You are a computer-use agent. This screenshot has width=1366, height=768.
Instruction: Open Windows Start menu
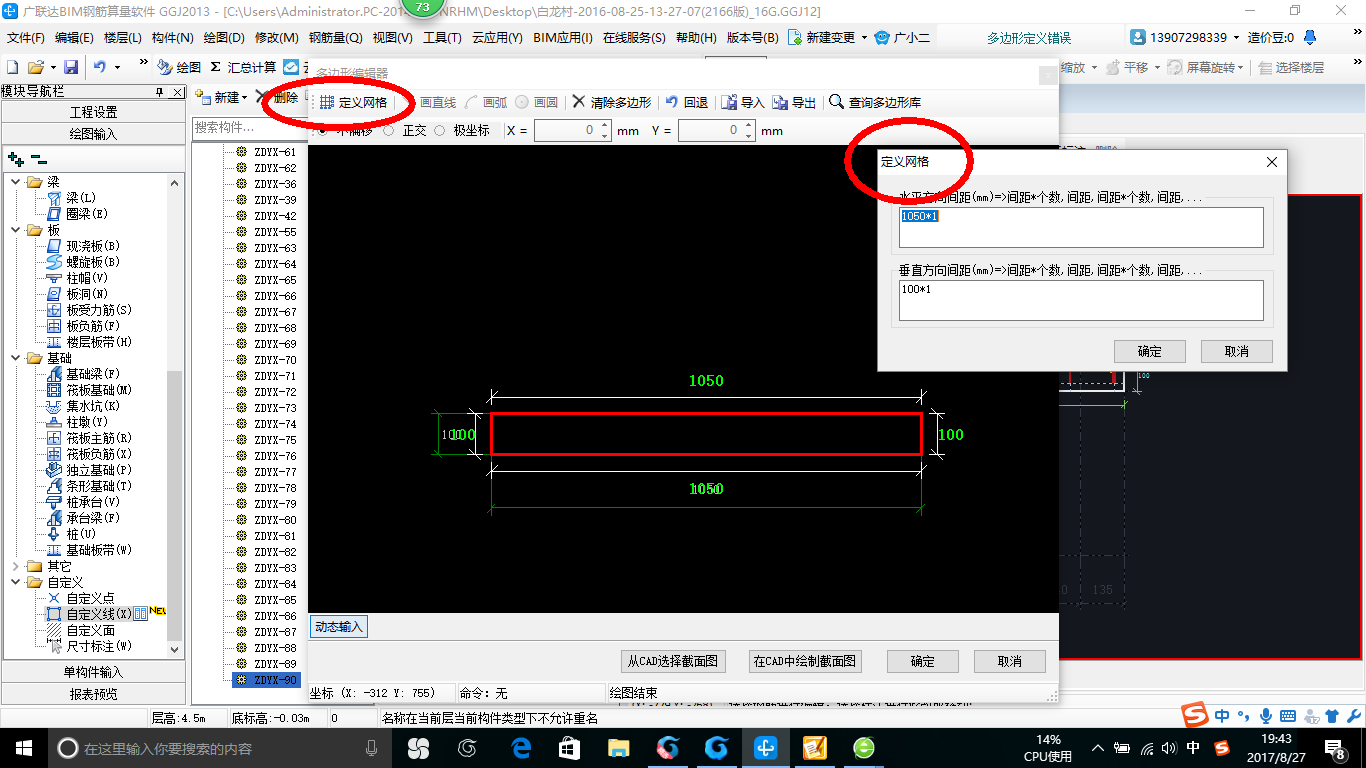pyautogui.click(x=22, y=747)
